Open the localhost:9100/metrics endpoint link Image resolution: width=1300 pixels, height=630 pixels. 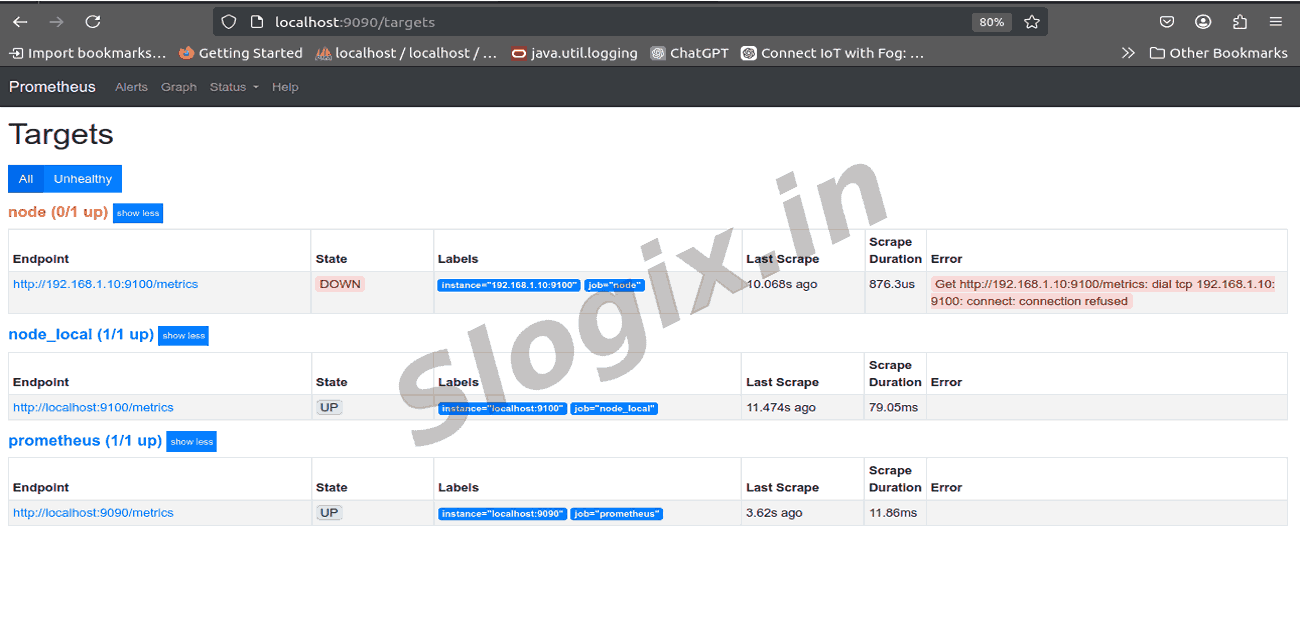pyautogui.click(x=93, y=408)
